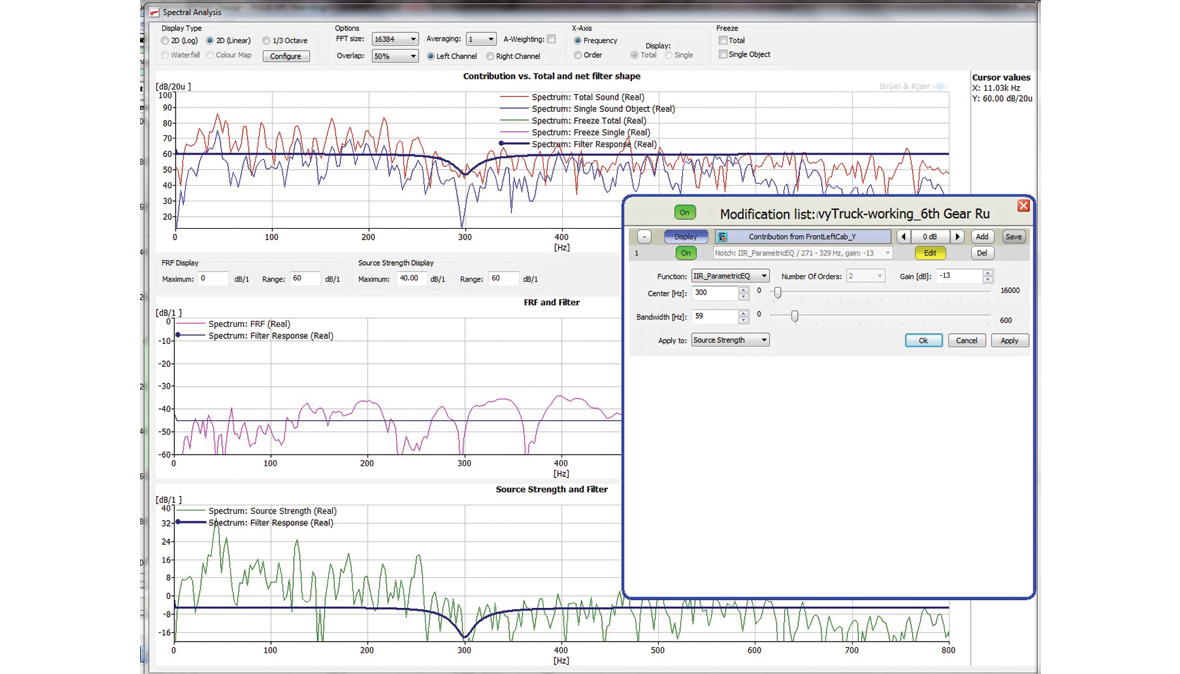Select the 1/3 Octave display type
This screenshot has width=1180, height=674.
[x=266, y=41]
